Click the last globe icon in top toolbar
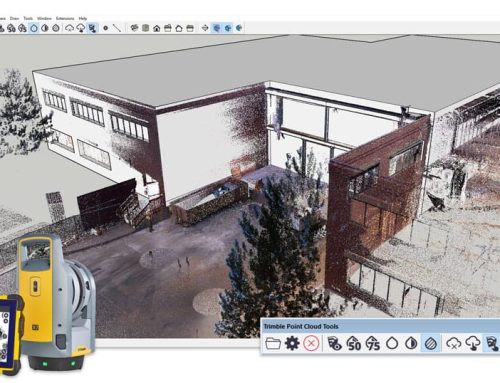Screen dimensions: 500x383 [x=239, y=28]
